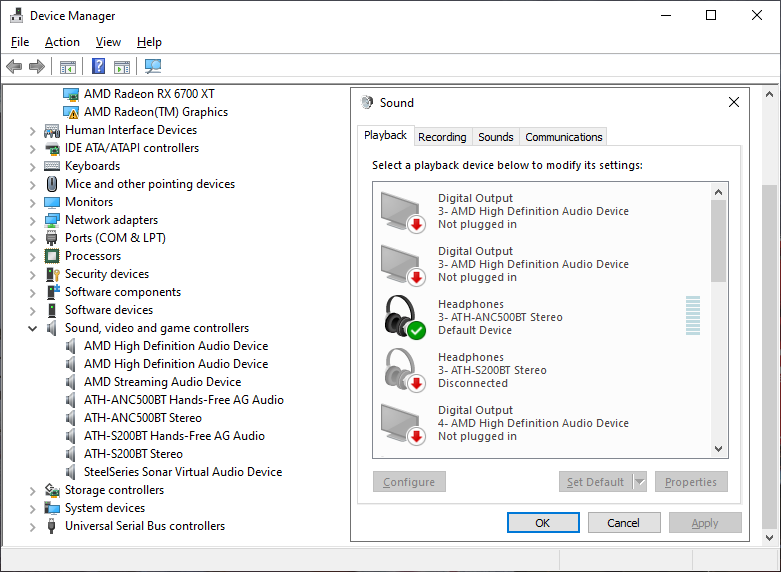Screen dimensions: 781x572
Task: Select ATH-ANC500BT Stereo tree item
Action: (x=142, y=418)
